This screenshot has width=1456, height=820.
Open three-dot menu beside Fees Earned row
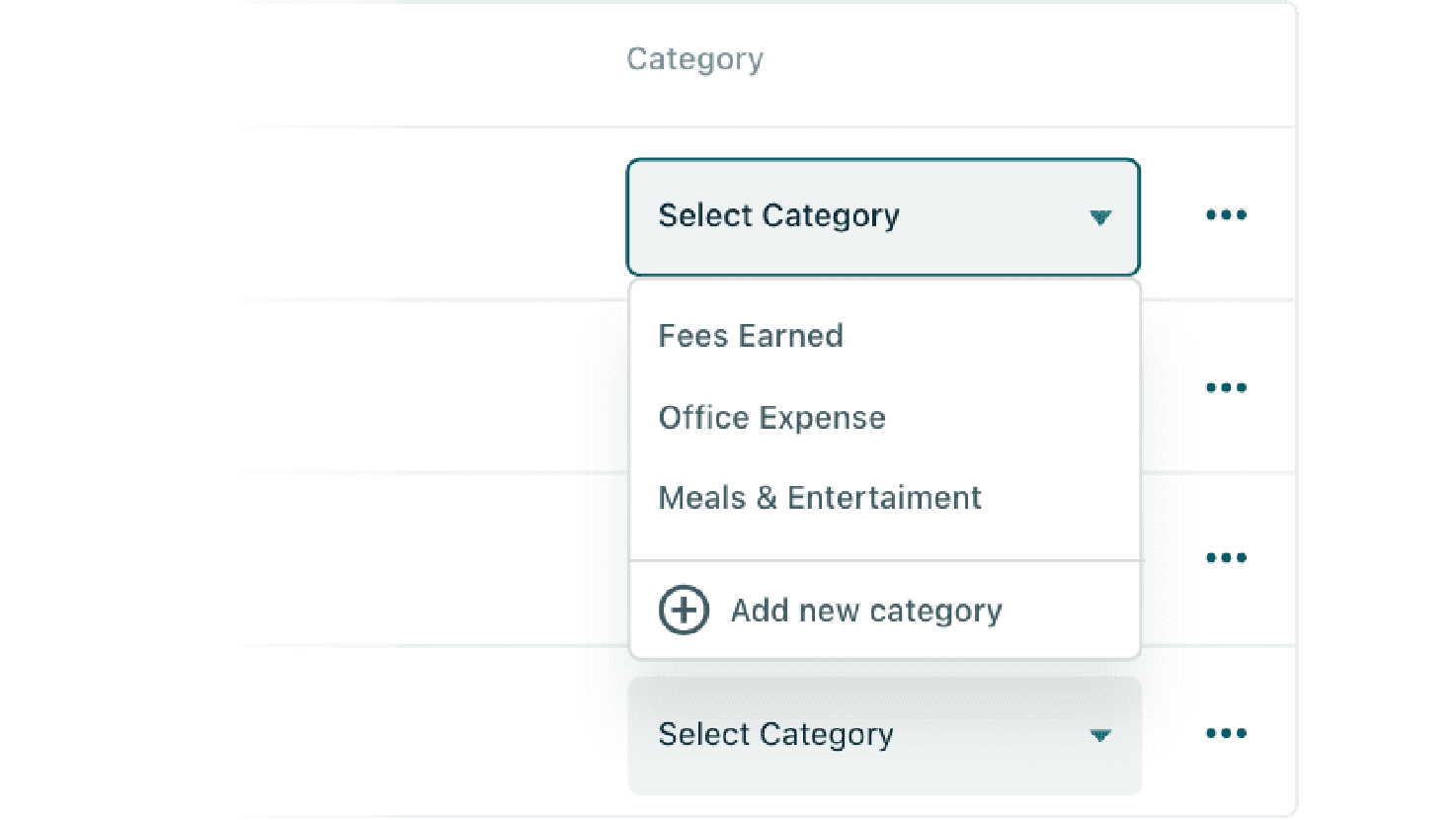tap(1226, 387)
